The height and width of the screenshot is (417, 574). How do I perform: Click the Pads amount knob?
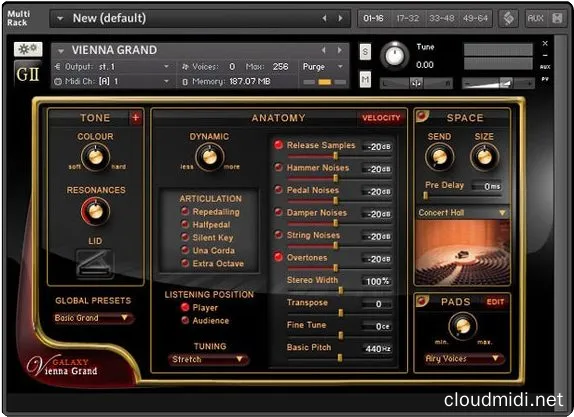pos(463,325)
